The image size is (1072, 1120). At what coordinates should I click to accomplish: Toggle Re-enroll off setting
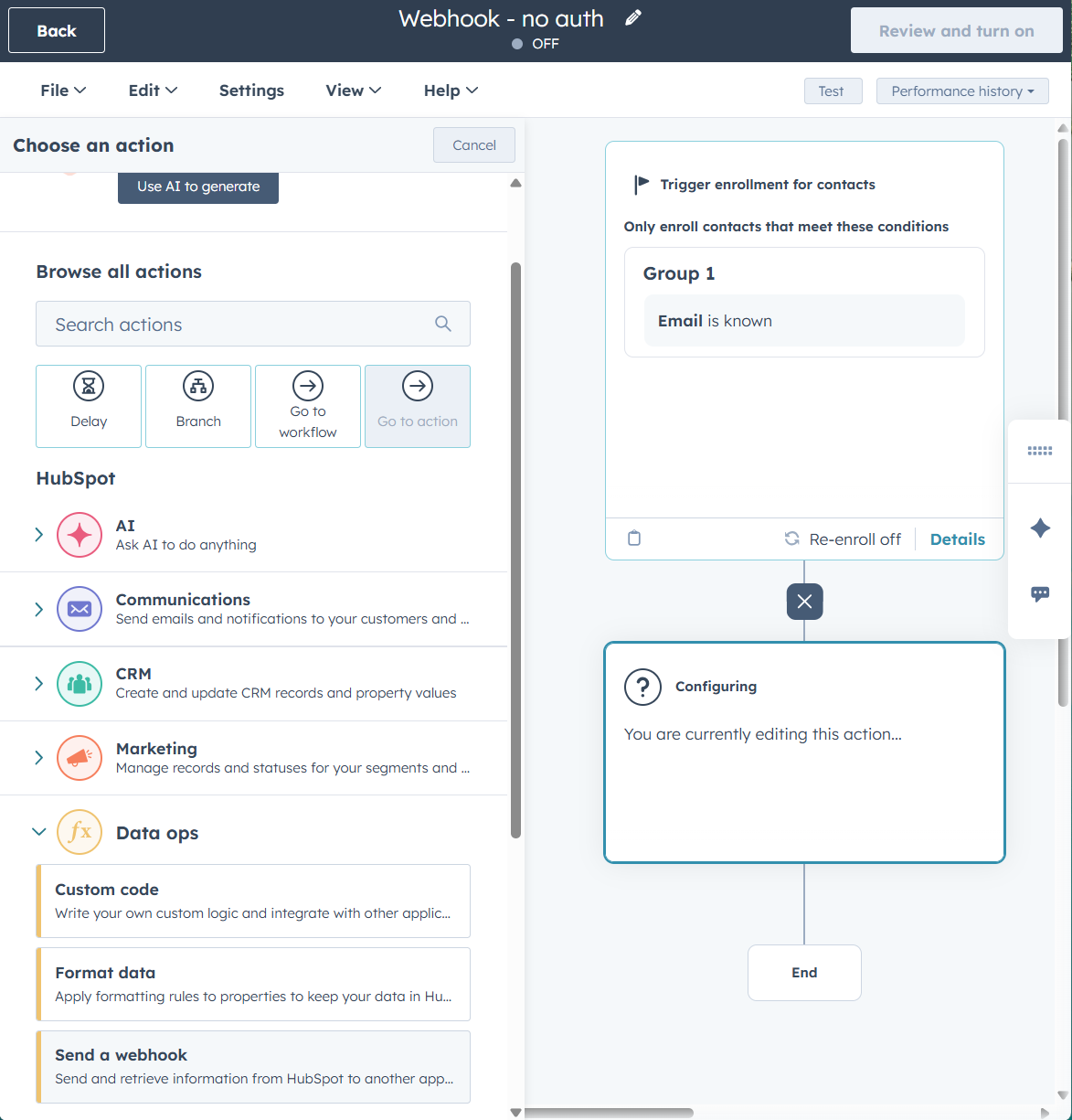843,539
